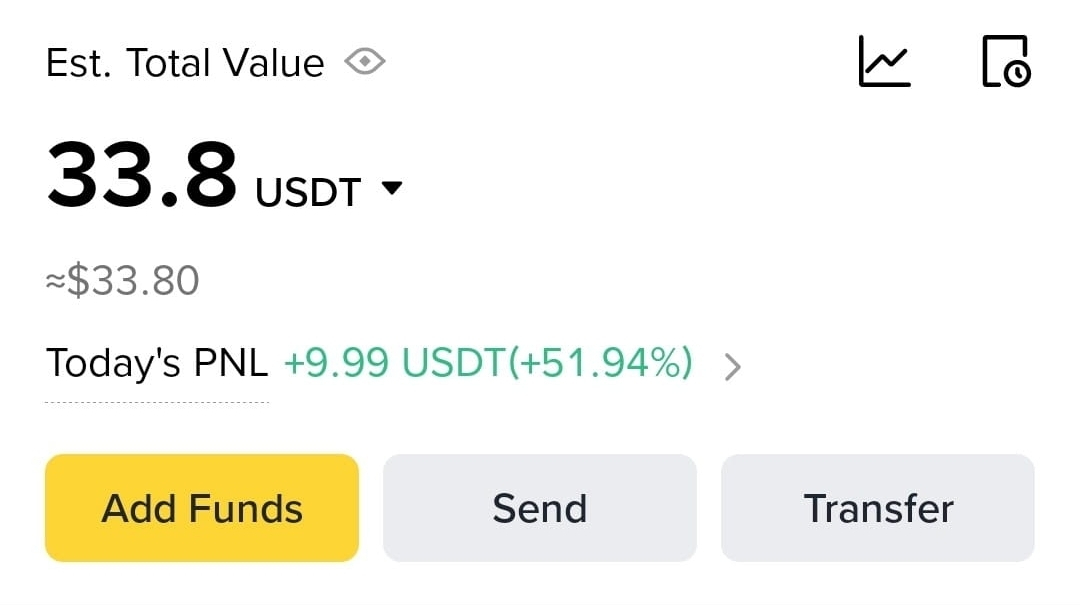Tap the Transfer button
This screenshot has height=607, width=1080.
coord(878,508)
